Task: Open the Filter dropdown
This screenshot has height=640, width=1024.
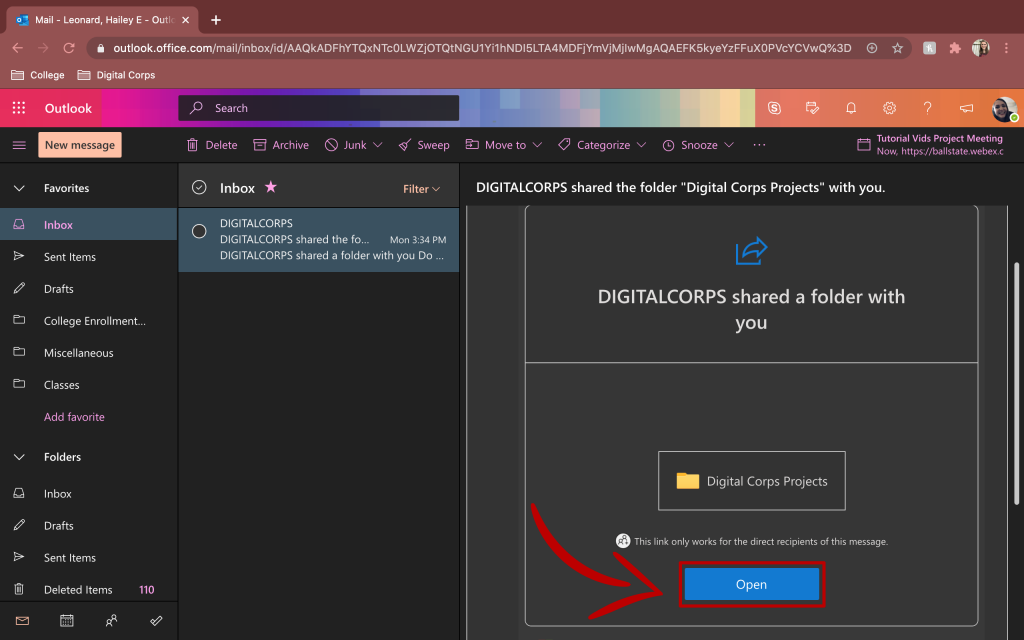Action: [421, 189]
